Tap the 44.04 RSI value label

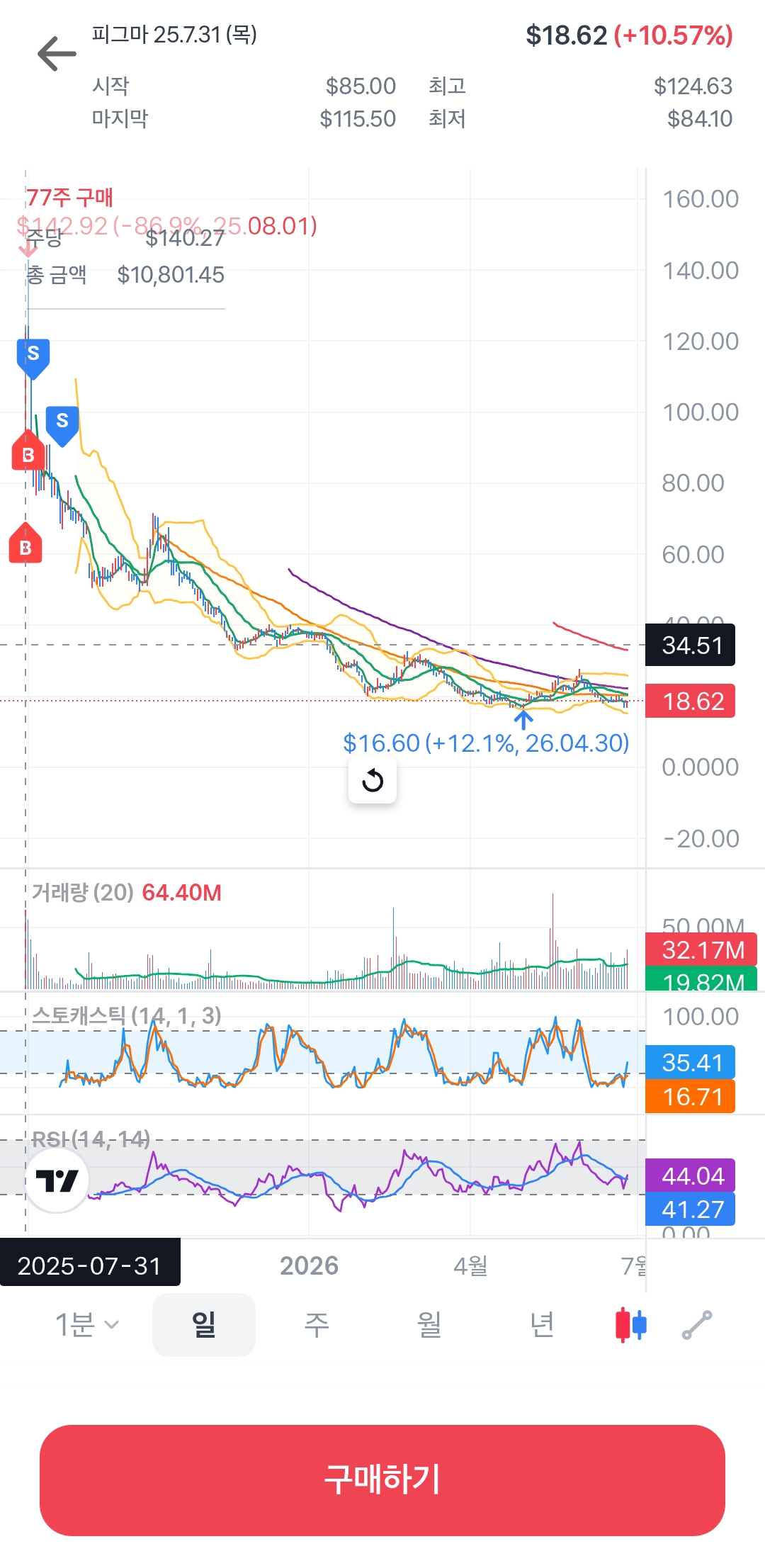(x=691, y=1175)
